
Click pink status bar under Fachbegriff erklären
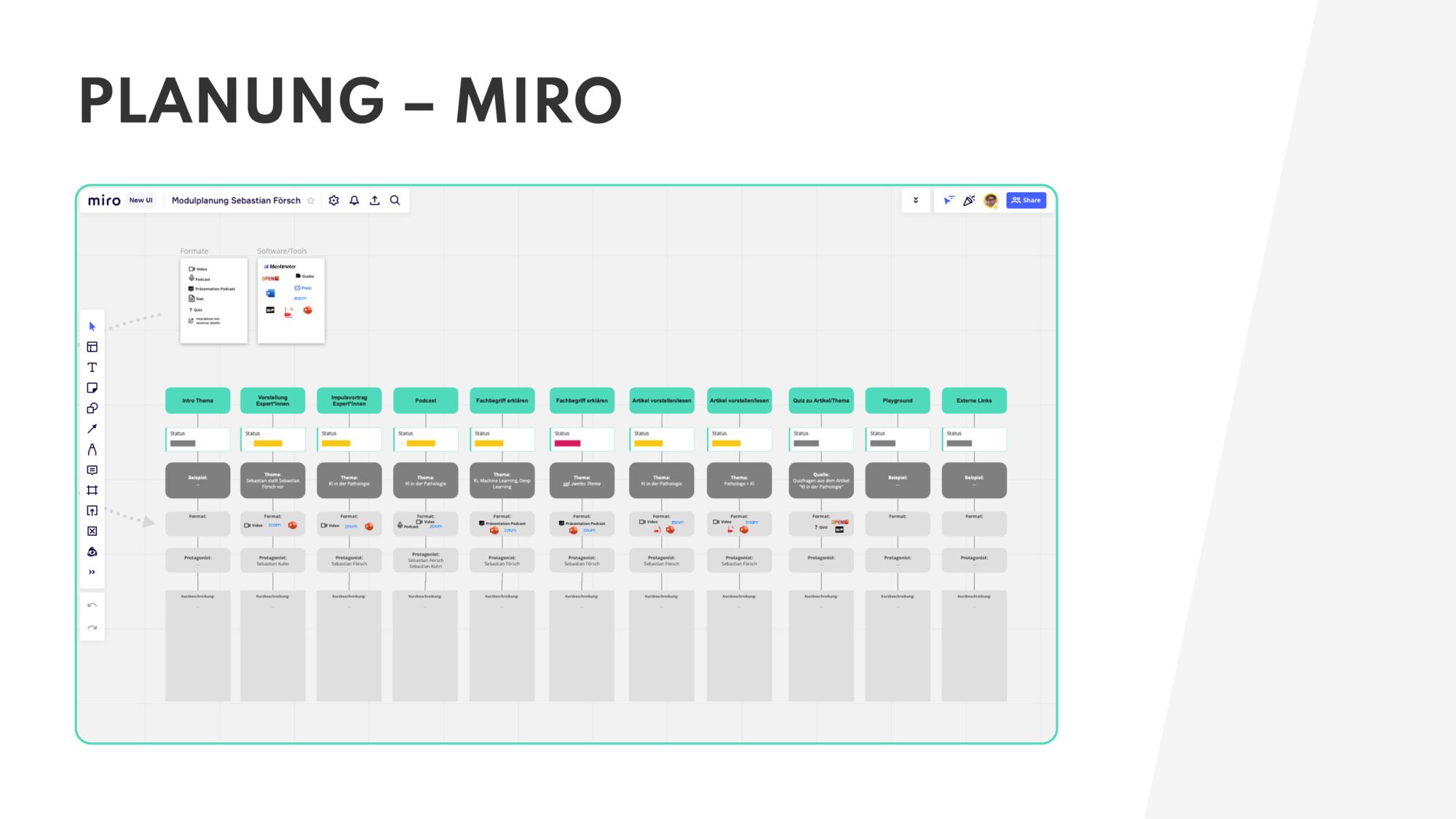(568, 443)
